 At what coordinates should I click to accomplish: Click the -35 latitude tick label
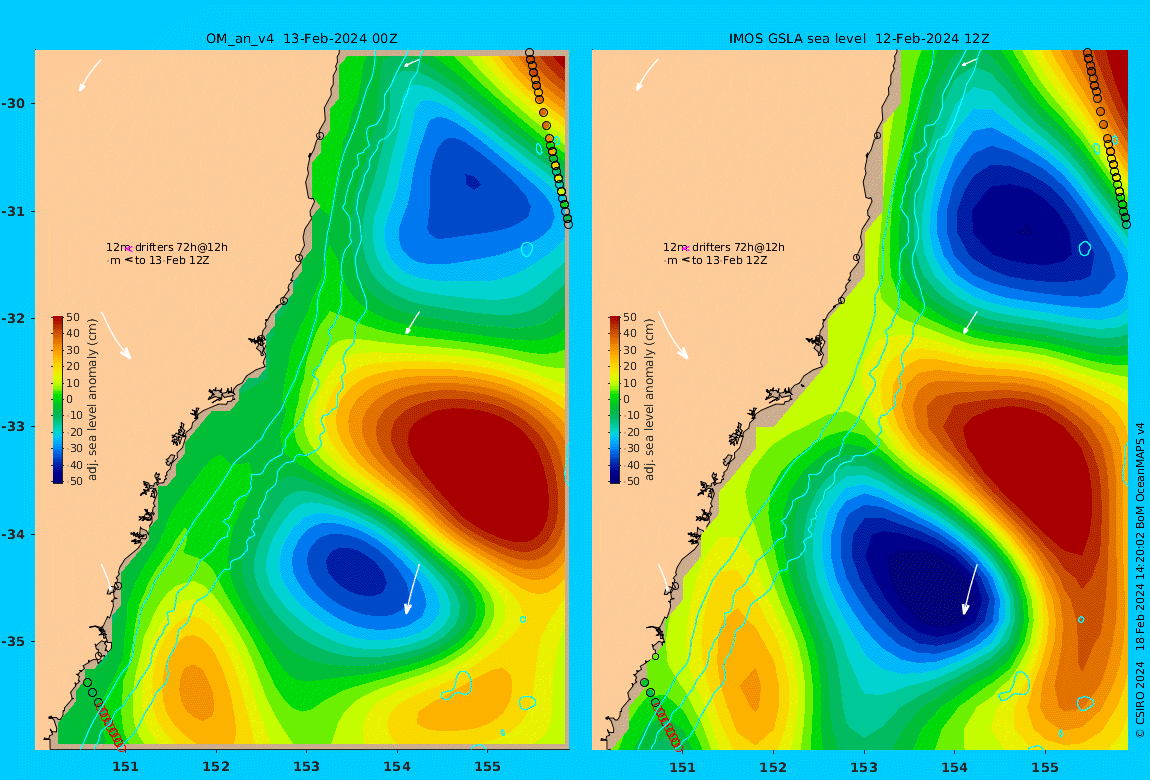click(x=13, y=641)
